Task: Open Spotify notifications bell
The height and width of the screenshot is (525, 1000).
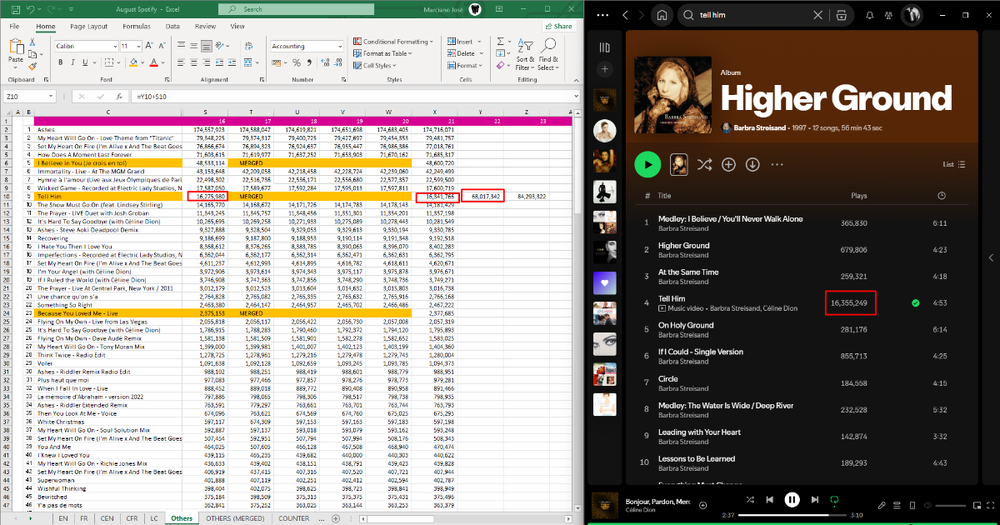Action: pyautogui.click(x=869, y=15)
